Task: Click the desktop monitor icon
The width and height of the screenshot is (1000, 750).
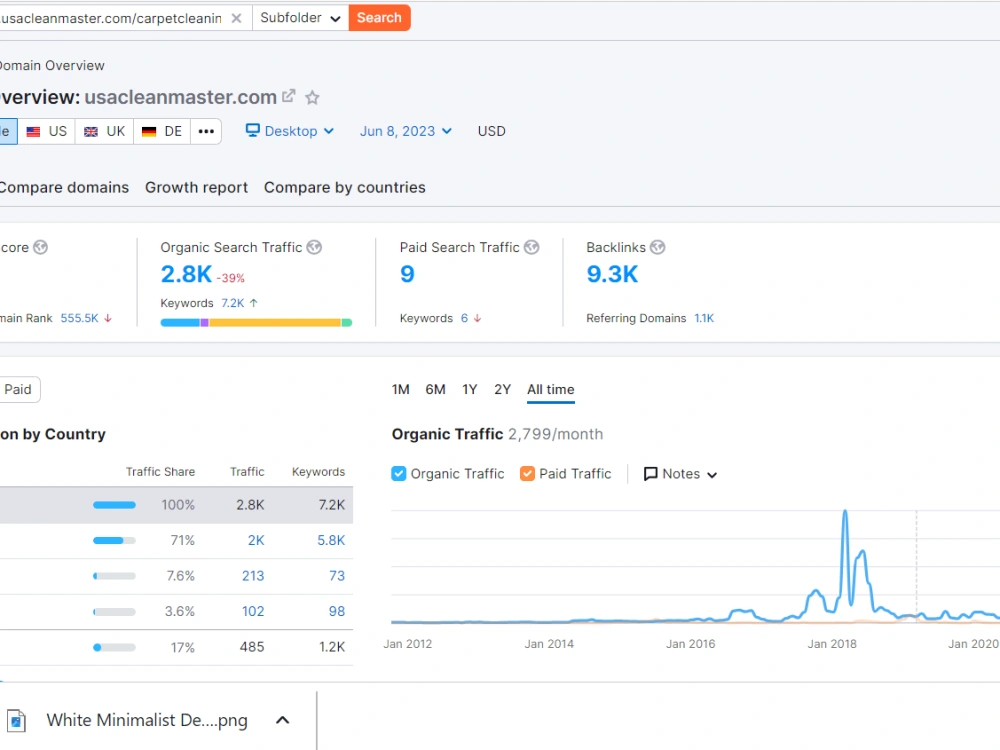Action: point(253,130)
